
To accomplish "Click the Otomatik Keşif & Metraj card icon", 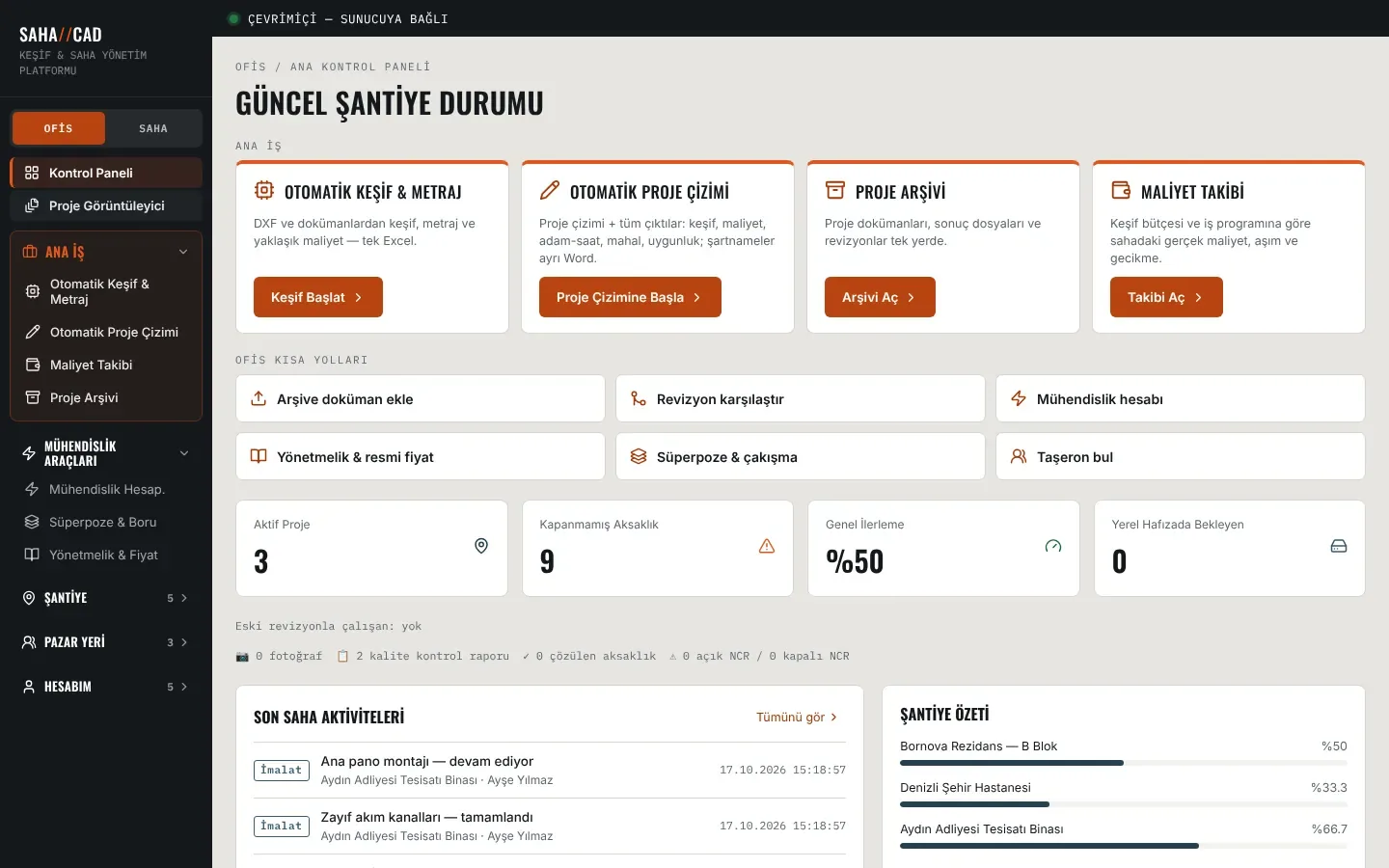I will (x=264, y=190).
